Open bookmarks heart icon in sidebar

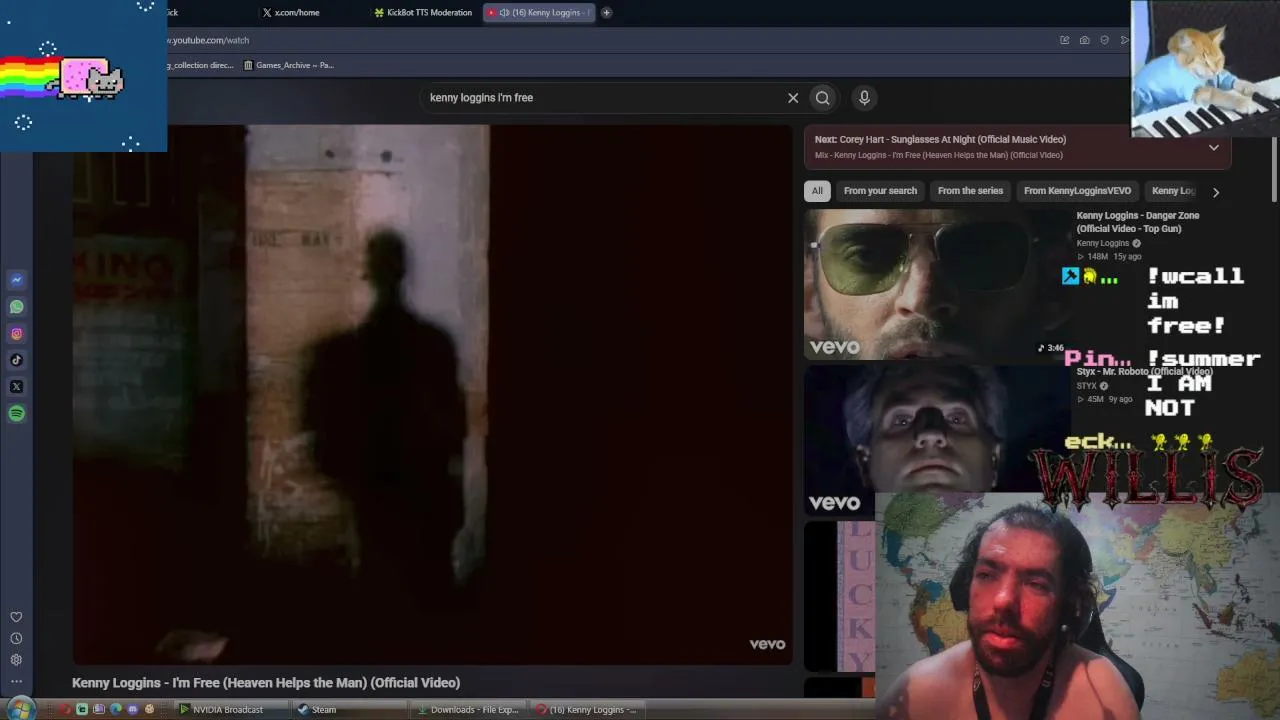point(16,617)
